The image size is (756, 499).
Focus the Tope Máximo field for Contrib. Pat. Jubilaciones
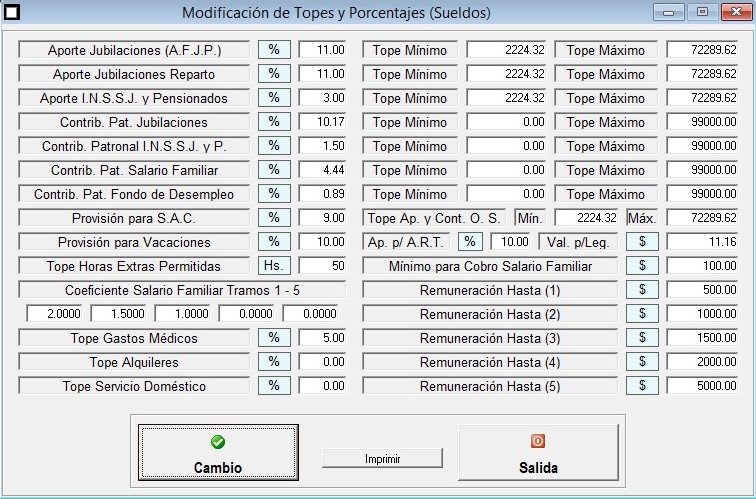coord(701,122)
